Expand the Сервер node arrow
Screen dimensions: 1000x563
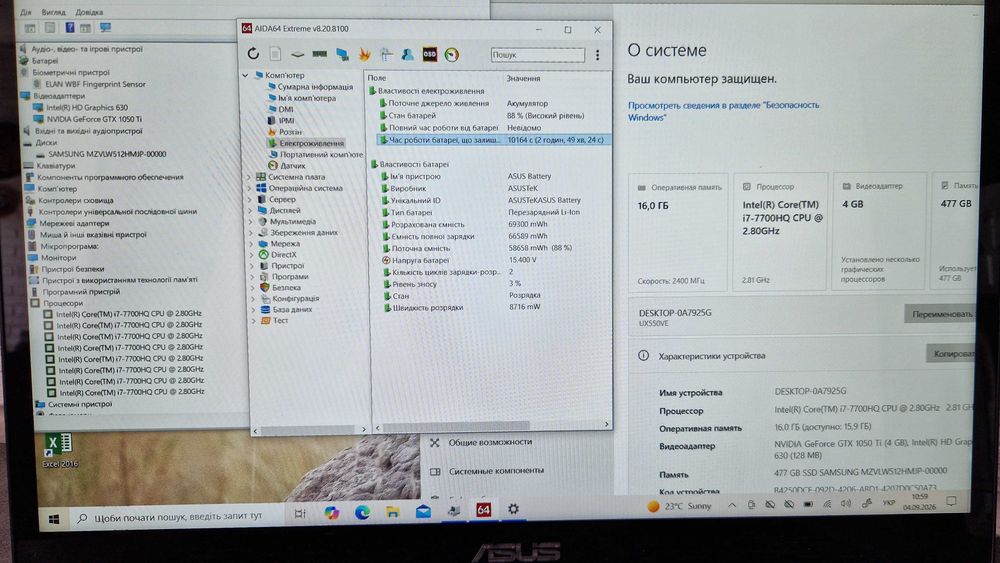[x=250, y=199]
